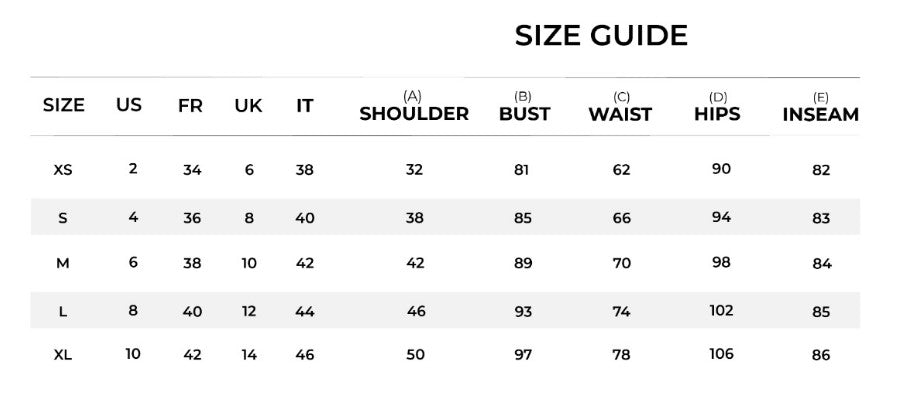907x400 pixels.
Task: Select the (E) INSEAM column header
Action: pyautogui.click(x=820, y=107)
